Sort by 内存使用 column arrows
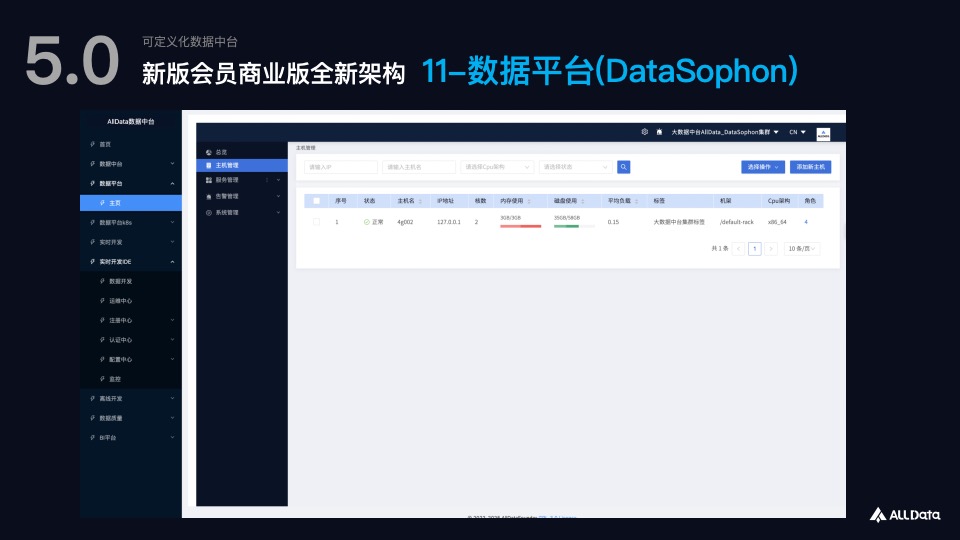The image size is (960, 540). coord(529,201)
